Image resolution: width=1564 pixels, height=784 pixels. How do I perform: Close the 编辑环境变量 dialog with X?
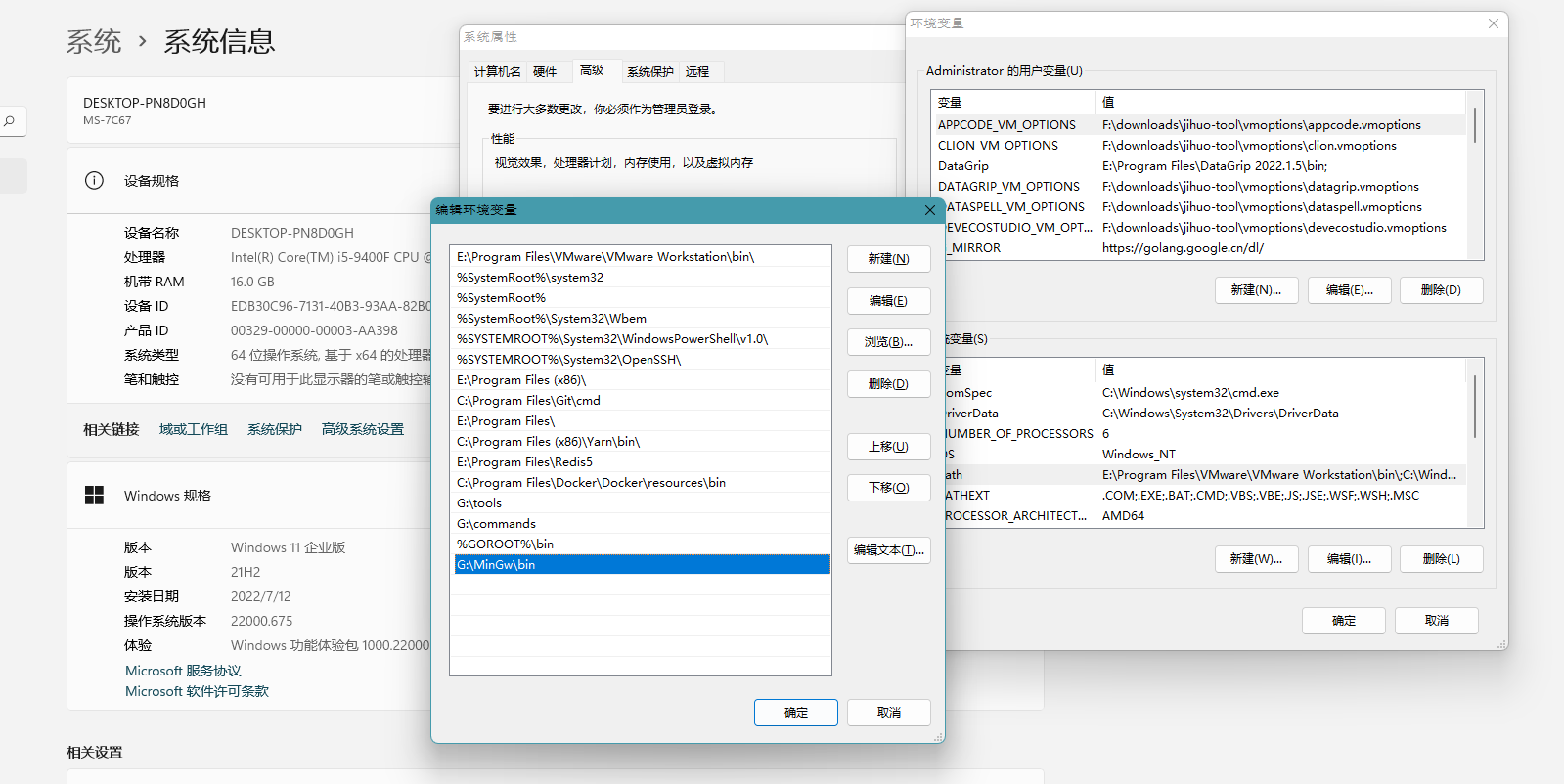pyautogui.click(x=930, y=210)
